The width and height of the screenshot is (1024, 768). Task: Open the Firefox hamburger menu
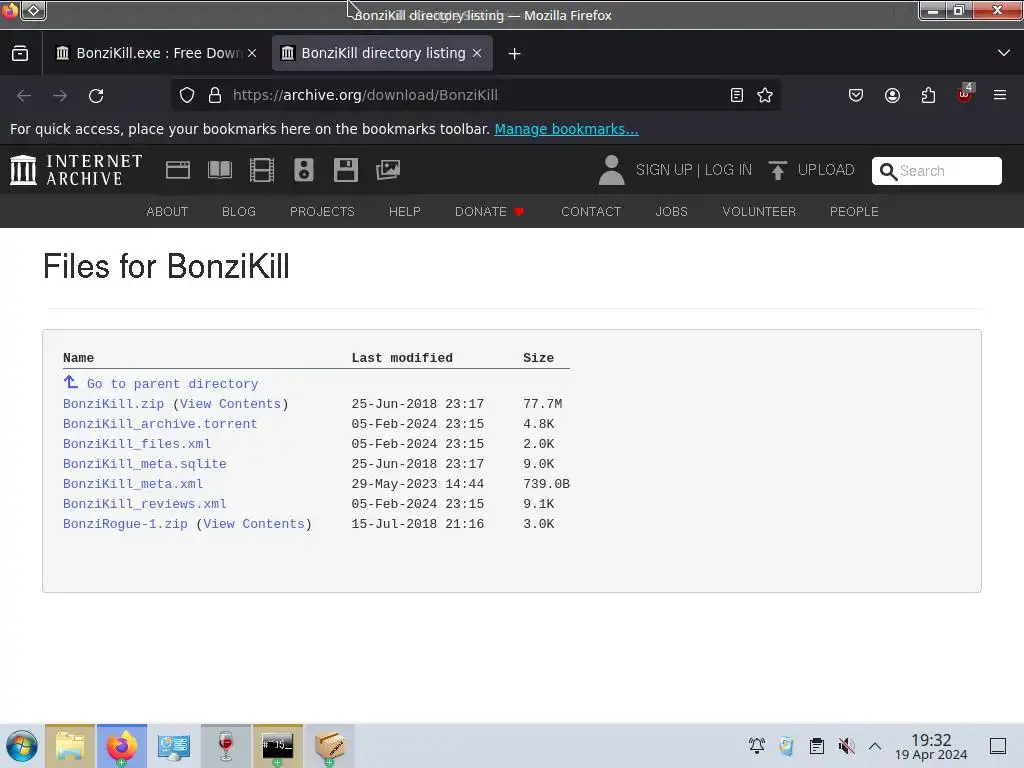(1000, 95)
